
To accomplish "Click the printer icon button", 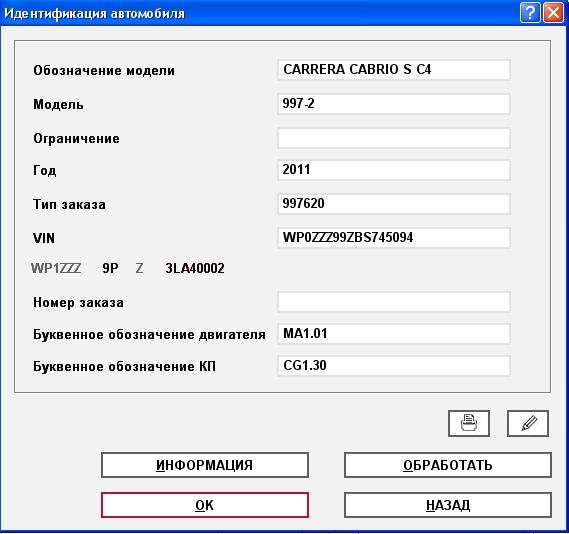I will (x=469, y=423).
